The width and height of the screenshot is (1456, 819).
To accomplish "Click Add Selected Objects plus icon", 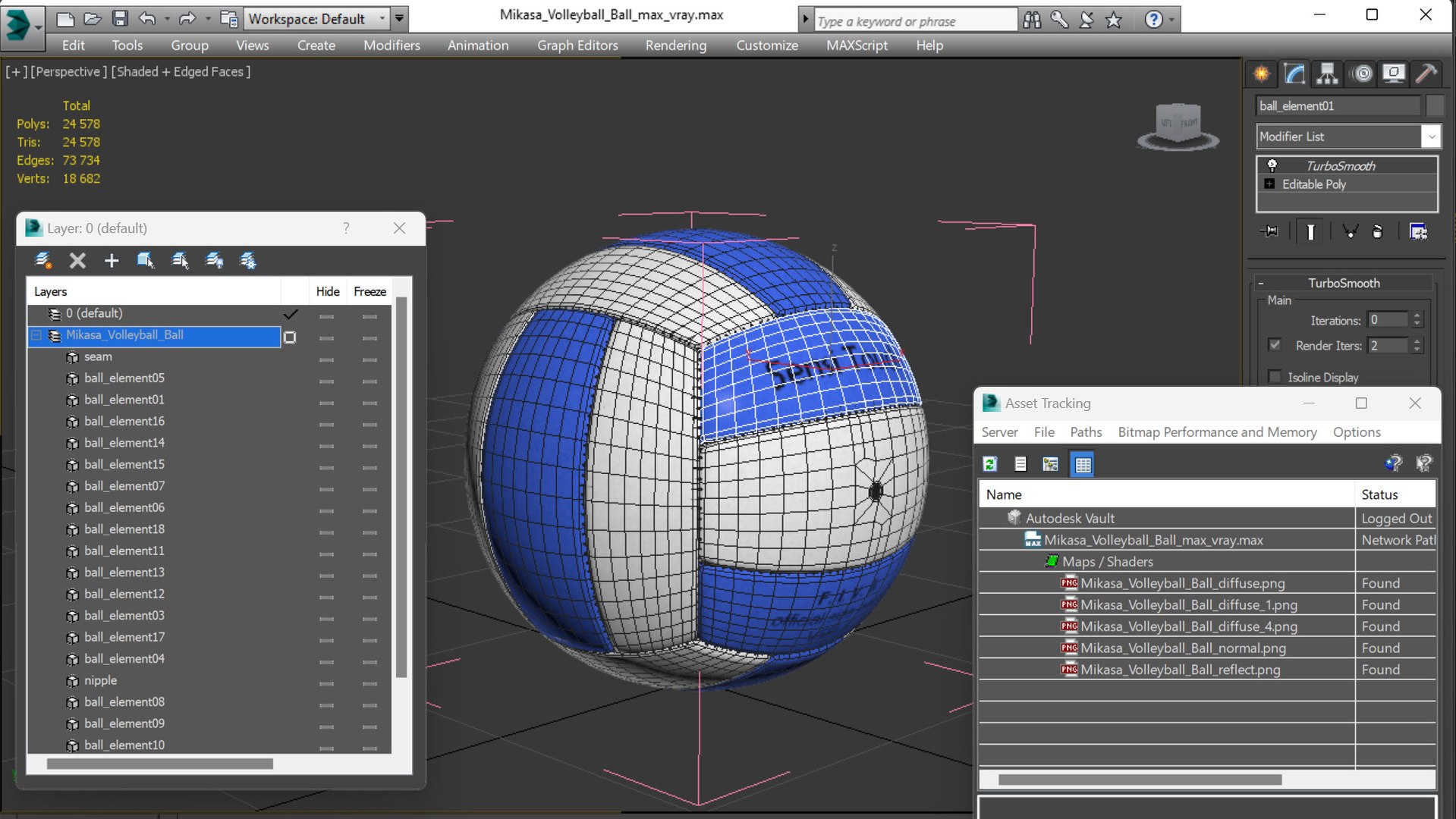I will point(112,261).
